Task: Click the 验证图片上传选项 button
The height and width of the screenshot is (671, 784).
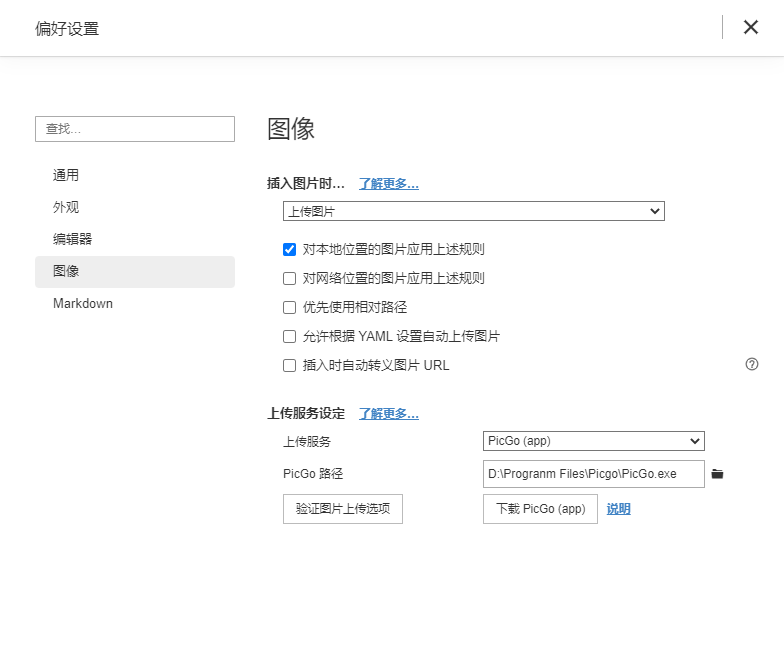Action: coord(343,508)
